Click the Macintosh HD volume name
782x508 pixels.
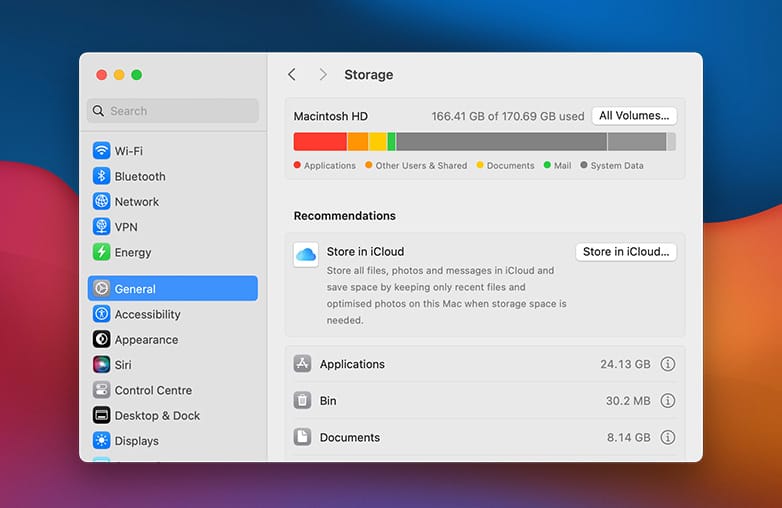[331, 116]
